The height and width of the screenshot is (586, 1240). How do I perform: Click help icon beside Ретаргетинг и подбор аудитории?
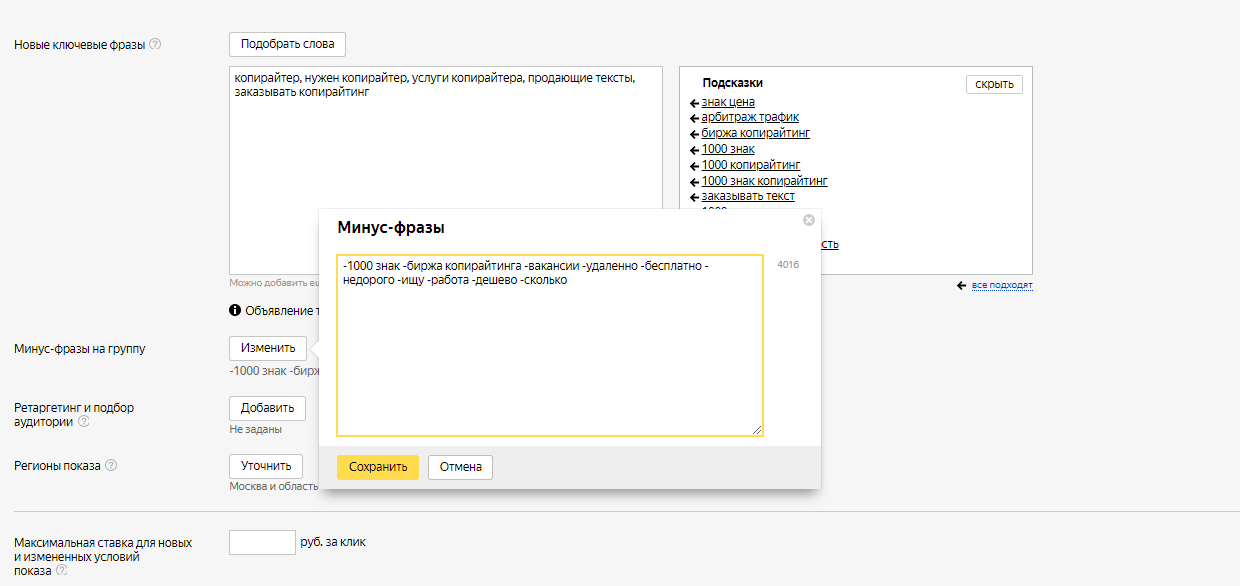point(84,422)
